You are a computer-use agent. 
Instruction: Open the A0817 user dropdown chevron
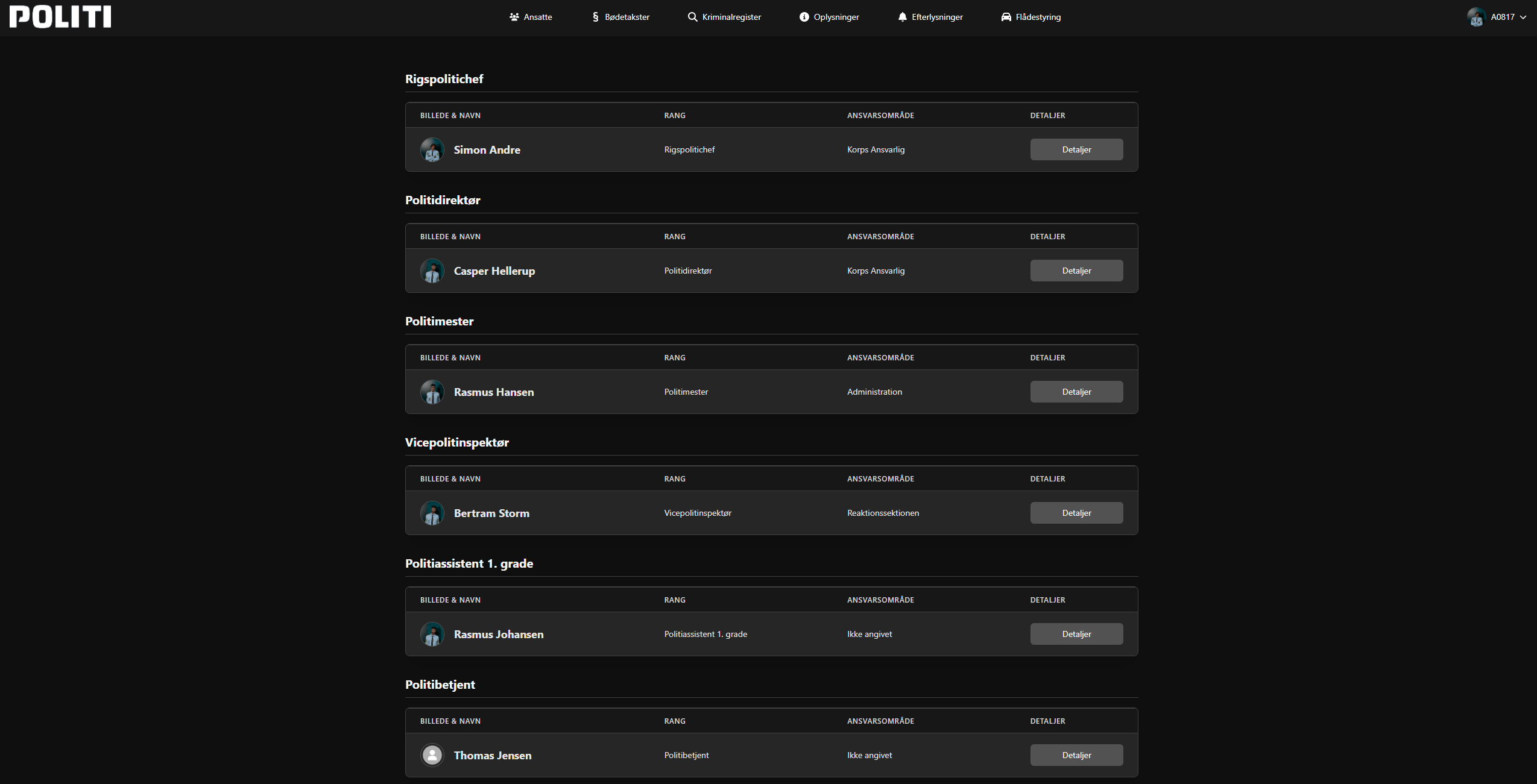click(x=1523, y=17)
